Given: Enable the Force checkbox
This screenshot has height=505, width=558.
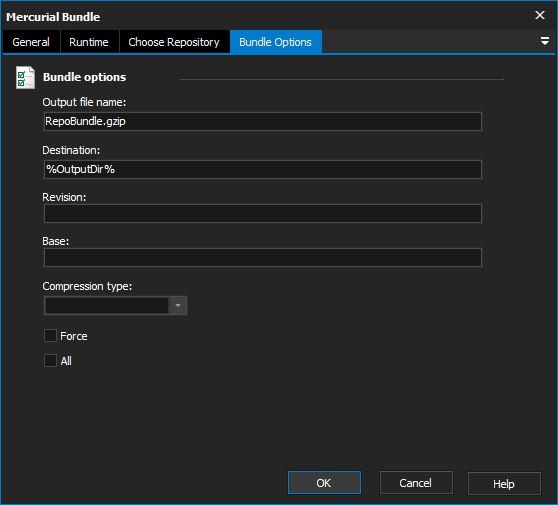Looking at the screenshot, I should coord(51,336).
